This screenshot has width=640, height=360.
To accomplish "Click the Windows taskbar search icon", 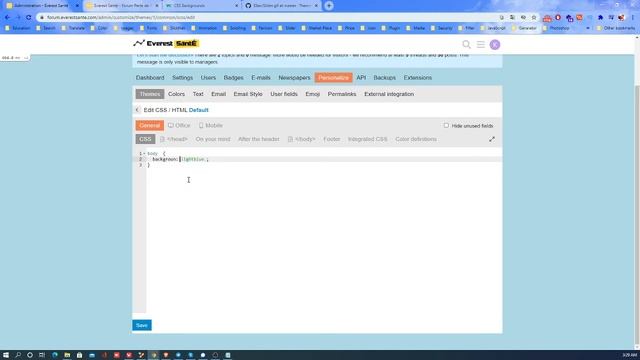I will click(18, 355).
